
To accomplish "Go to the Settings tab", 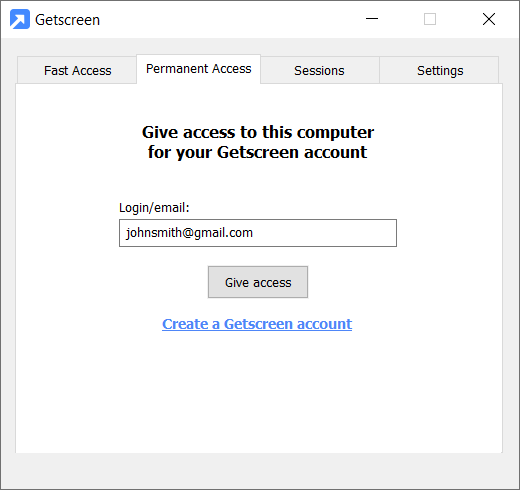I will point(440,70).
